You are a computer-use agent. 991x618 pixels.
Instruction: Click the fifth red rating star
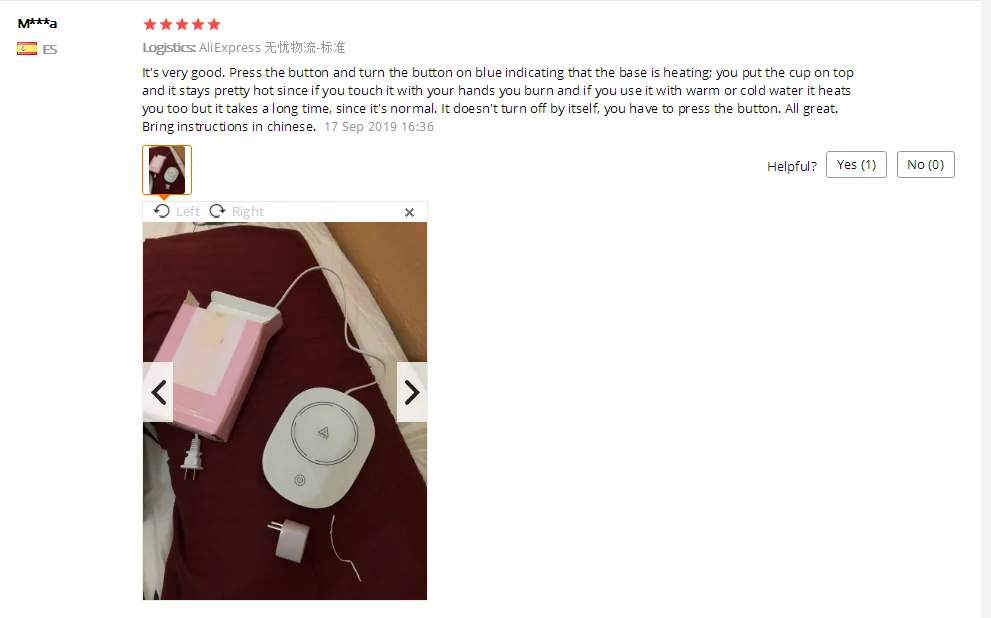pos(214,25)
